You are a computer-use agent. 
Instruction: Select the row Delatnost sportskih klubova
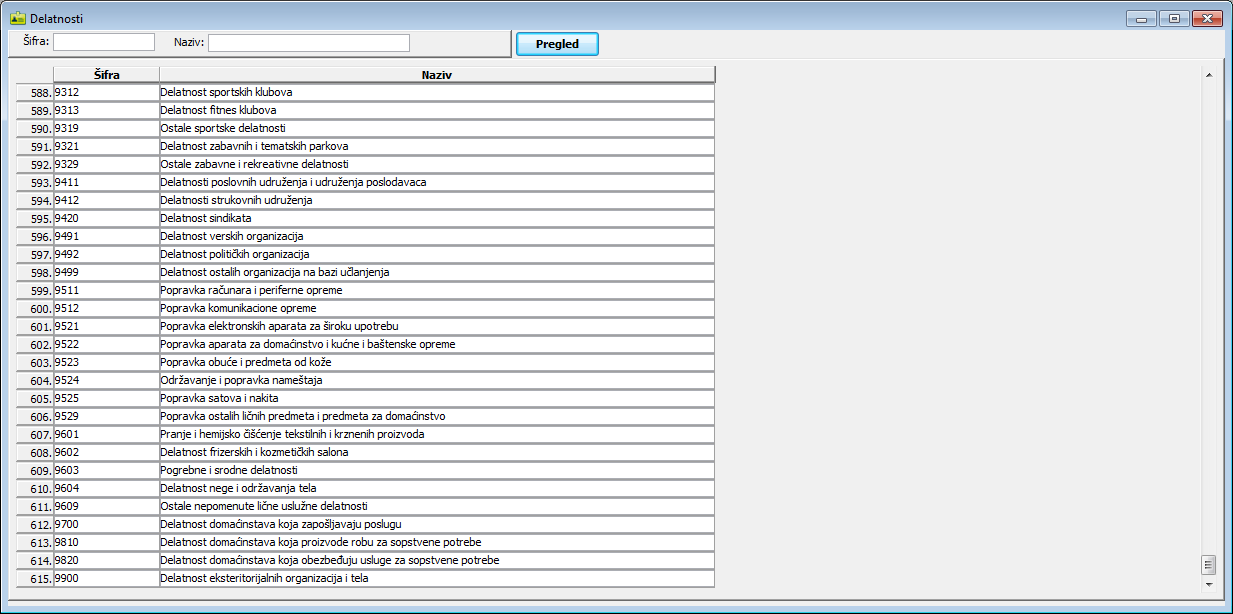click(437, 92)
